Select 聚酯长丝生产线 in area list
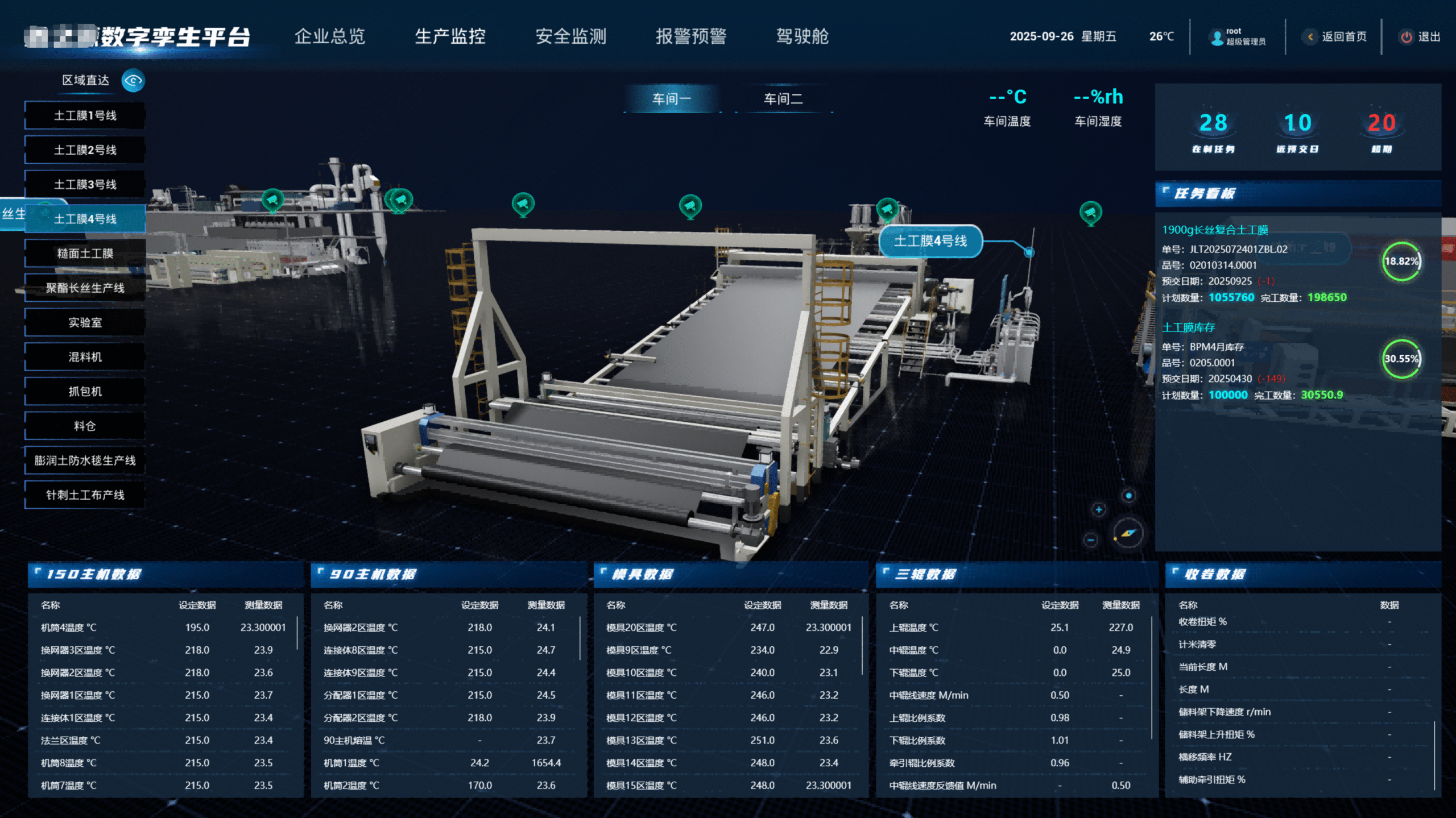Viewport: 1456px width, 818px height. [85, 288]
